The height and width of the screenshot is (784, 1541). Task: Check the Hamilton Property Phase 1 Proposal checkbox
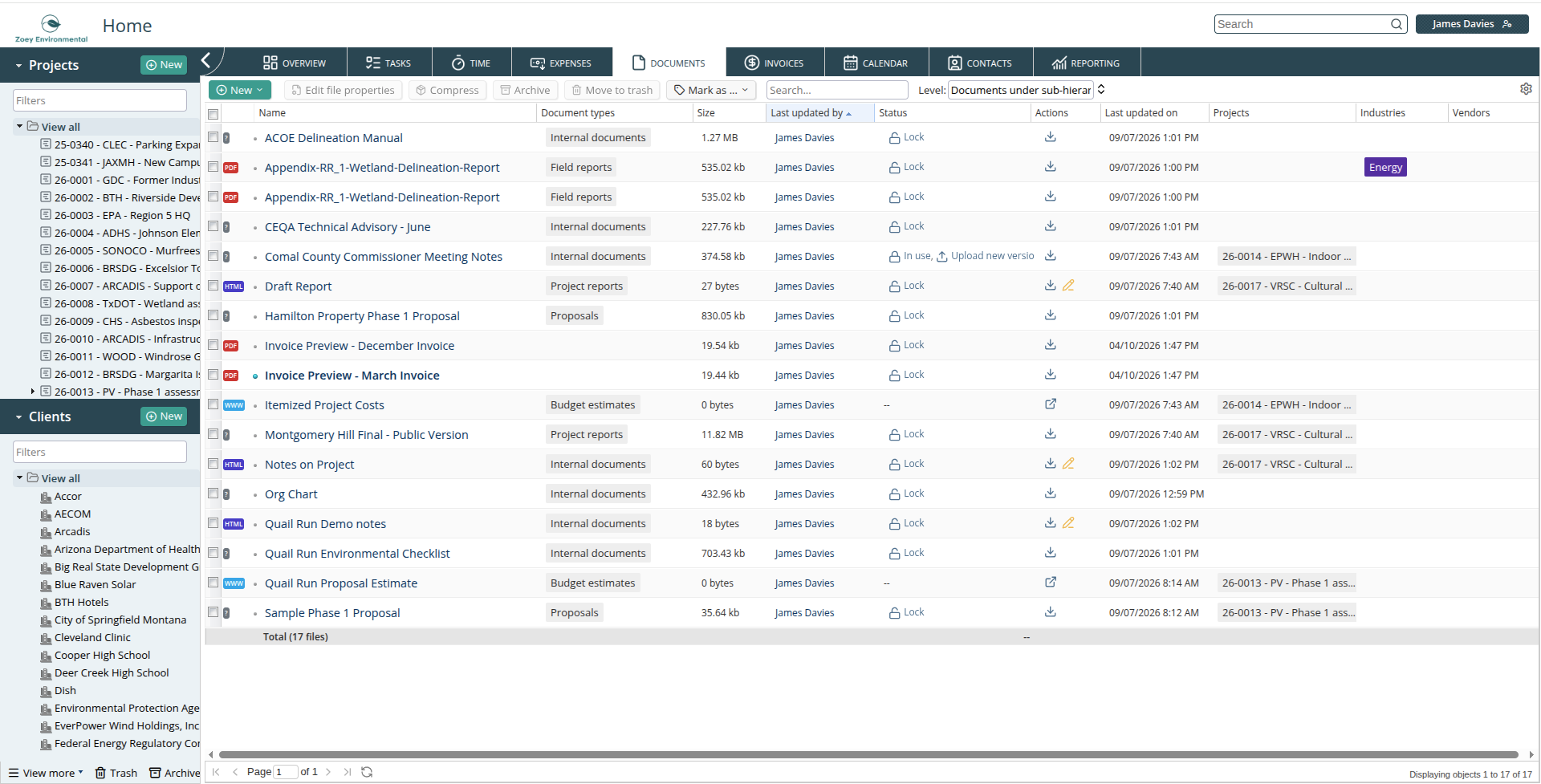(213, 315)
